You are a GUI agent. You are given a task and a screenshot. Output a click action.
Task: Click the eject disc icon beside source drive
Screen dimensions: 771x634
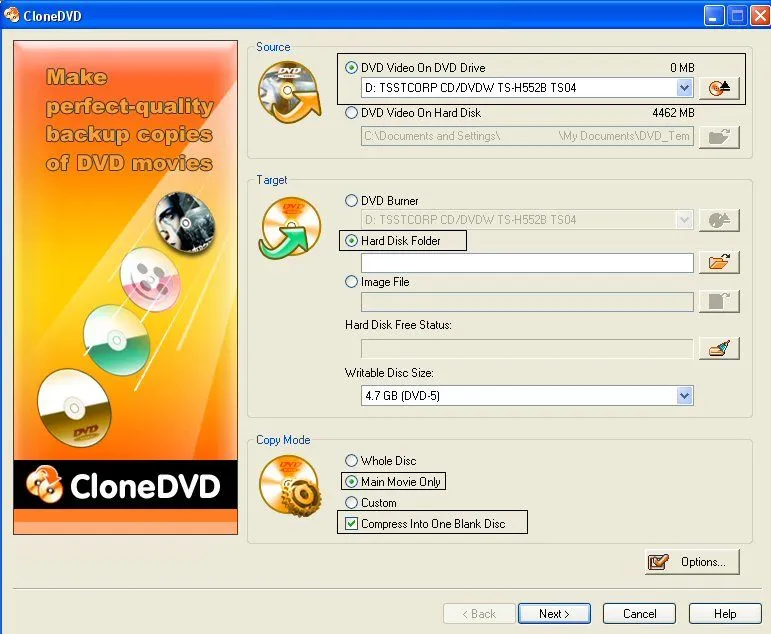(718, 88)
